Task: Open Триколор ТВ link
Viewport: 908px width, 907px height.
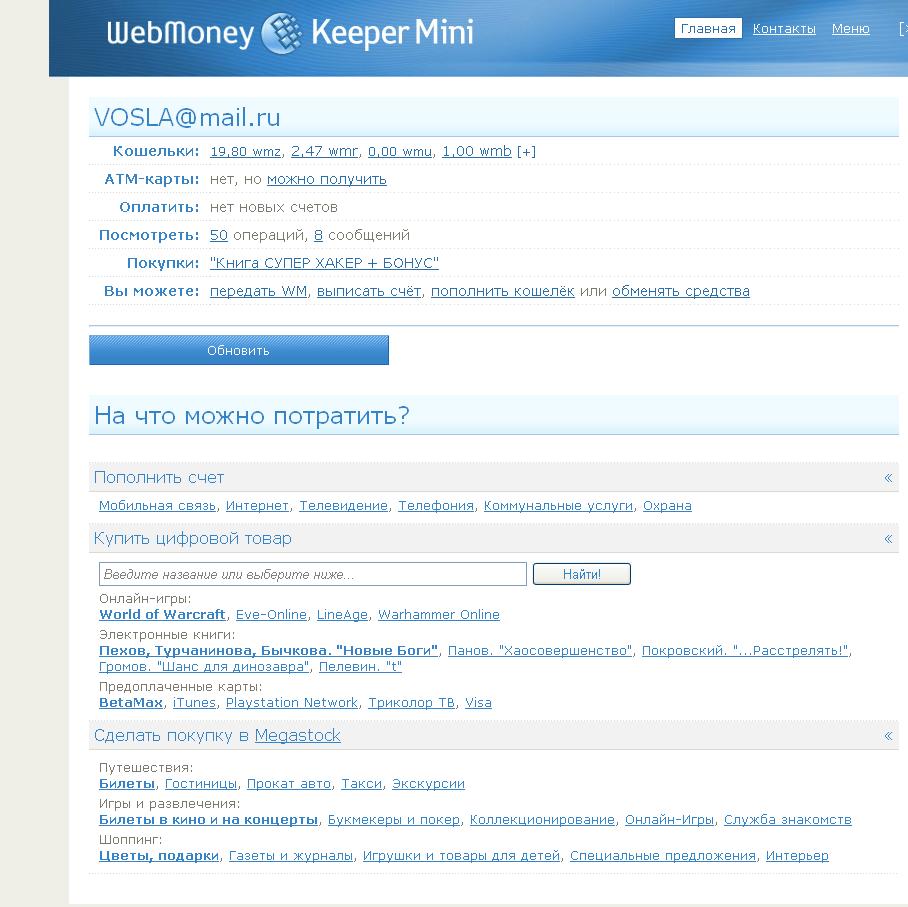Action: point(412,703)
